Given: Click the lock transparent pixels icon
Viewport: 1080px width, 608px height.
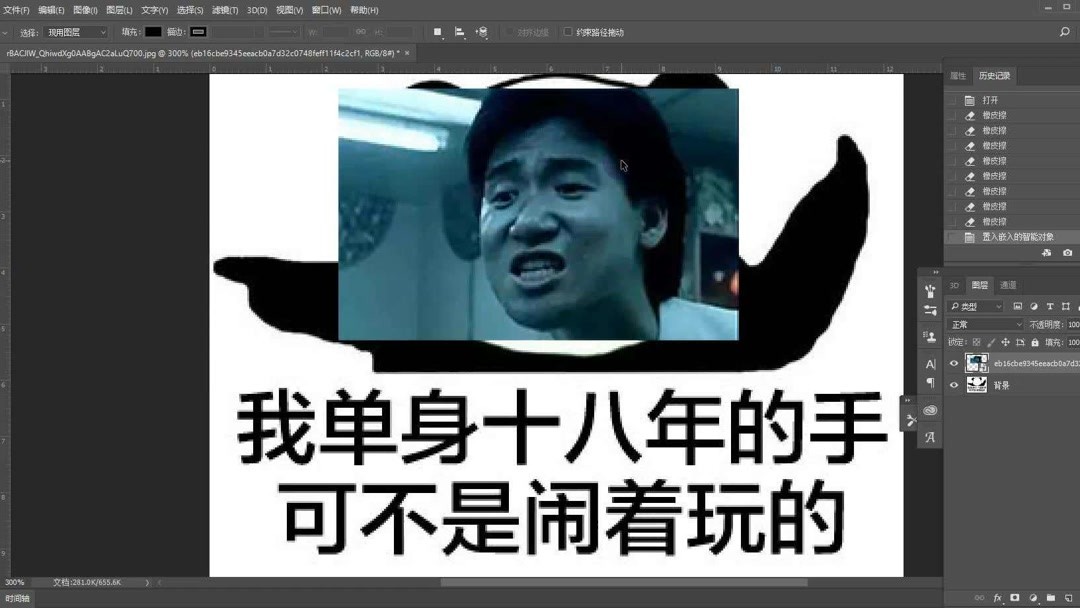Looking at the screenshot, I should [977, 343].
